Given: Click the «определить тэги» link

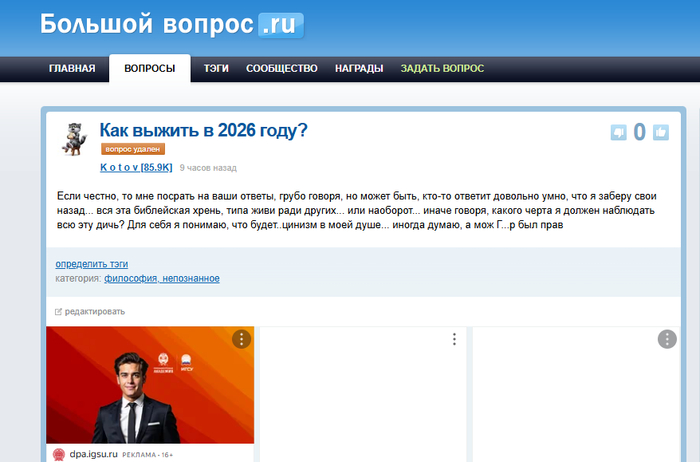Looking at the screenshot, I should click(x=91, y=264).
